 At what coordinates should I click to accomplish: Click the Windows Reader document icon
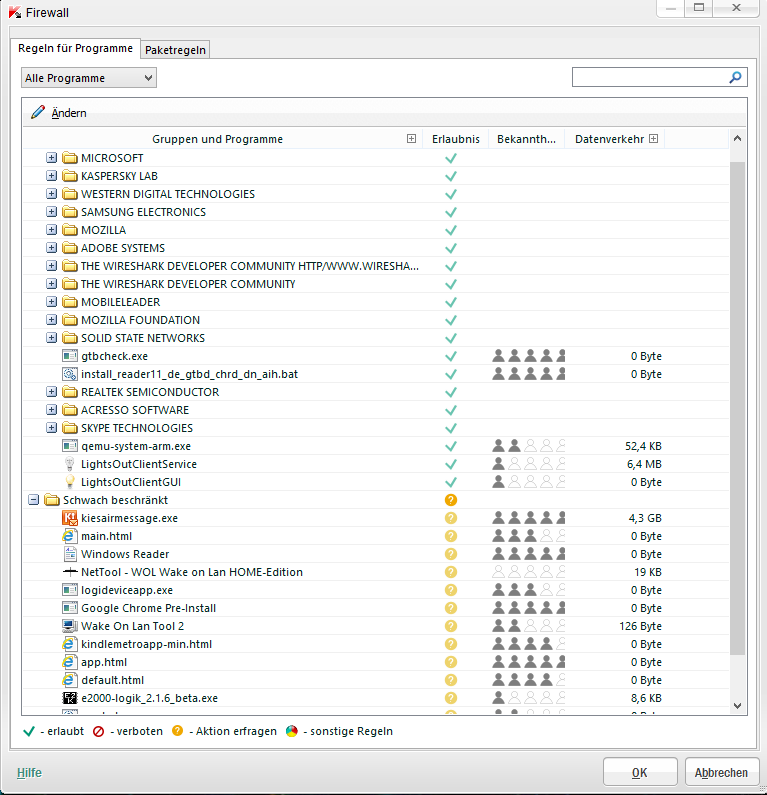pyautogui.click(x=69, y=554)
